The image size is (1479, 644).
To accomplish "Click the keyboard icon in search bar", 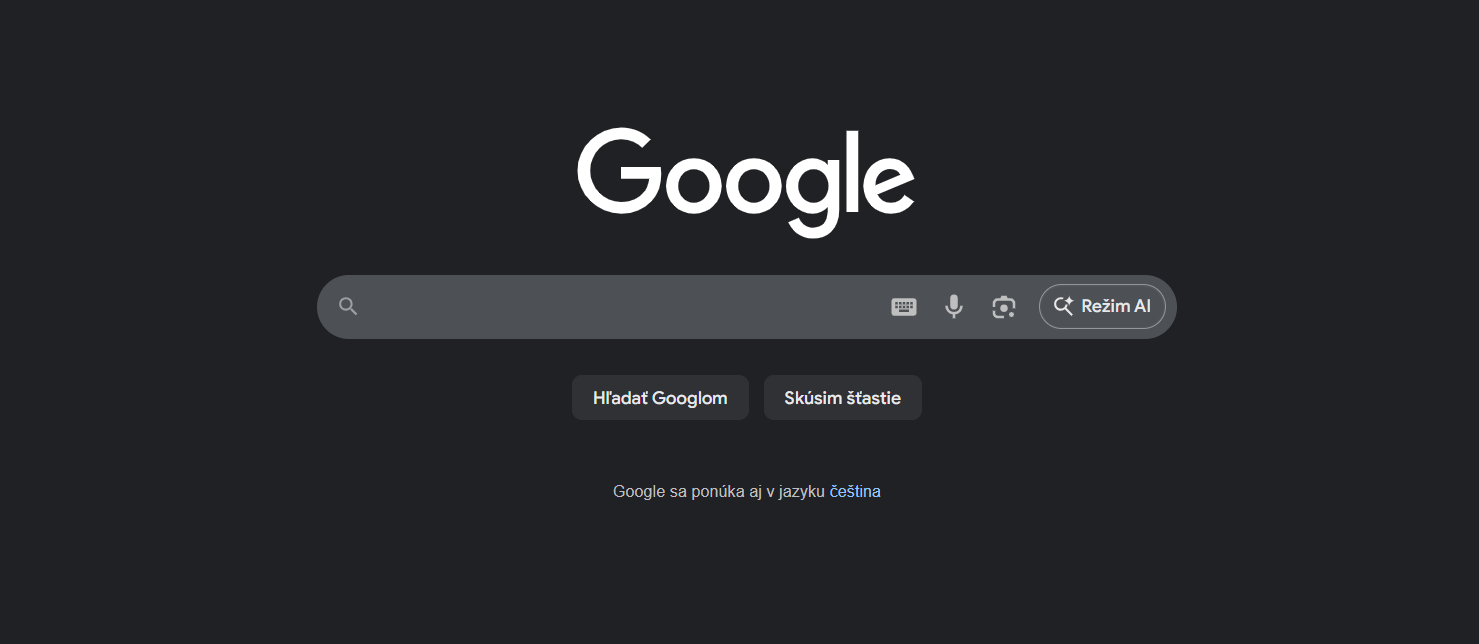I will [x=903, y=307].
